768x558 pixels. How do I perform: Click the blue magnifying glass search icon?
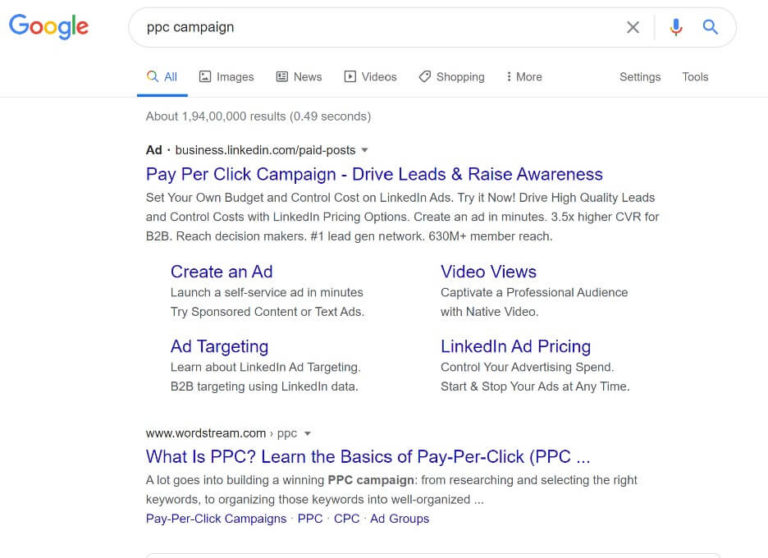(710, 28)
